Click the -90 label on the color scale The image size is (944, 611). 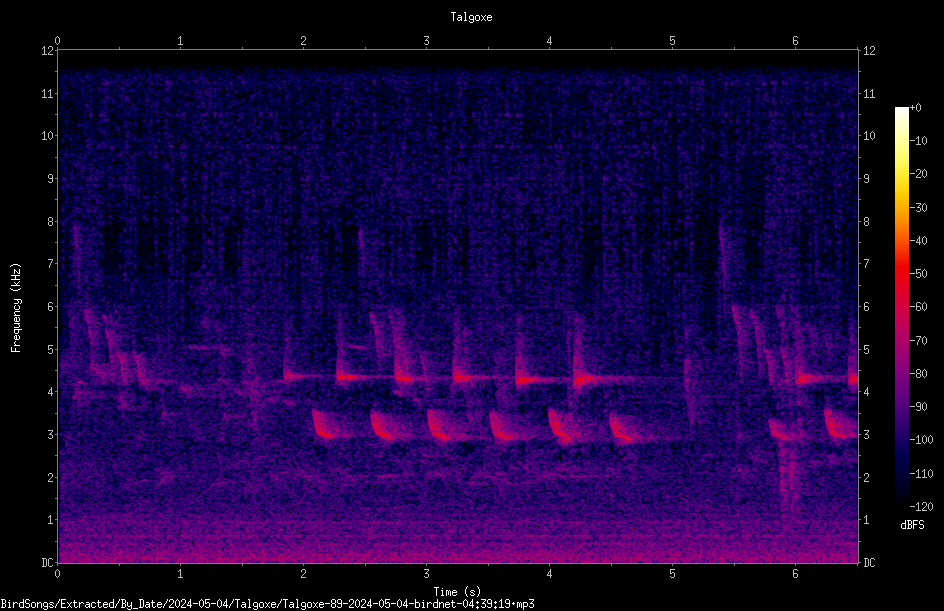(919, 406)
